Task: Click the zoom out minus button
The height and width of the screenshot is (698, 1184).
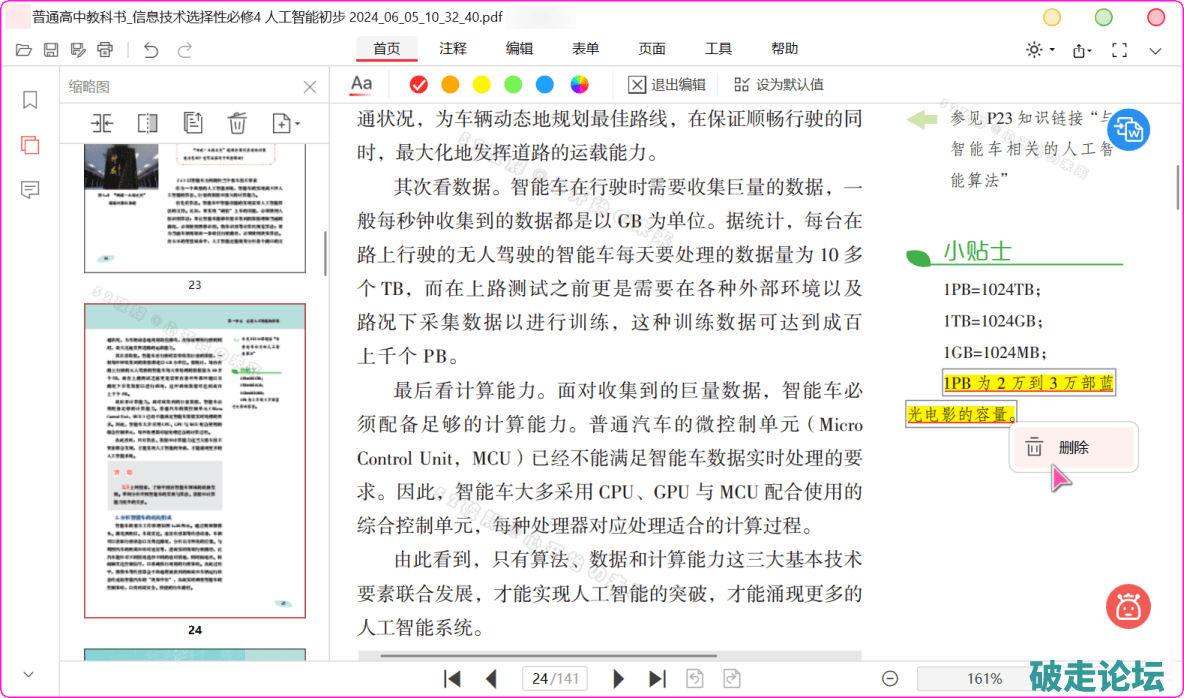Action: pos(890,679)
